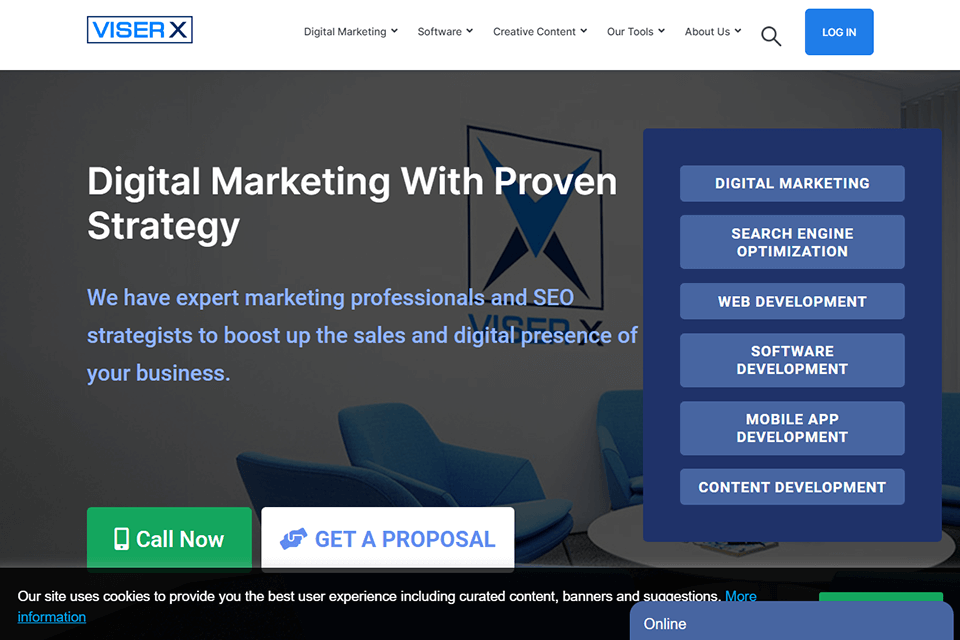960x640 pixels.
Task: Click the VISER X logo
Action: (x=140, y=29)
